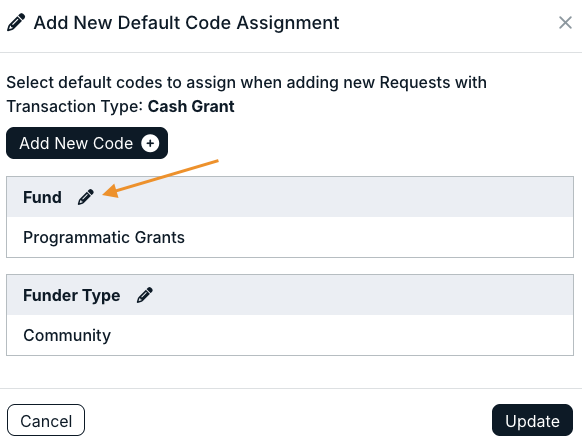Click the Update button

point(532,420)
